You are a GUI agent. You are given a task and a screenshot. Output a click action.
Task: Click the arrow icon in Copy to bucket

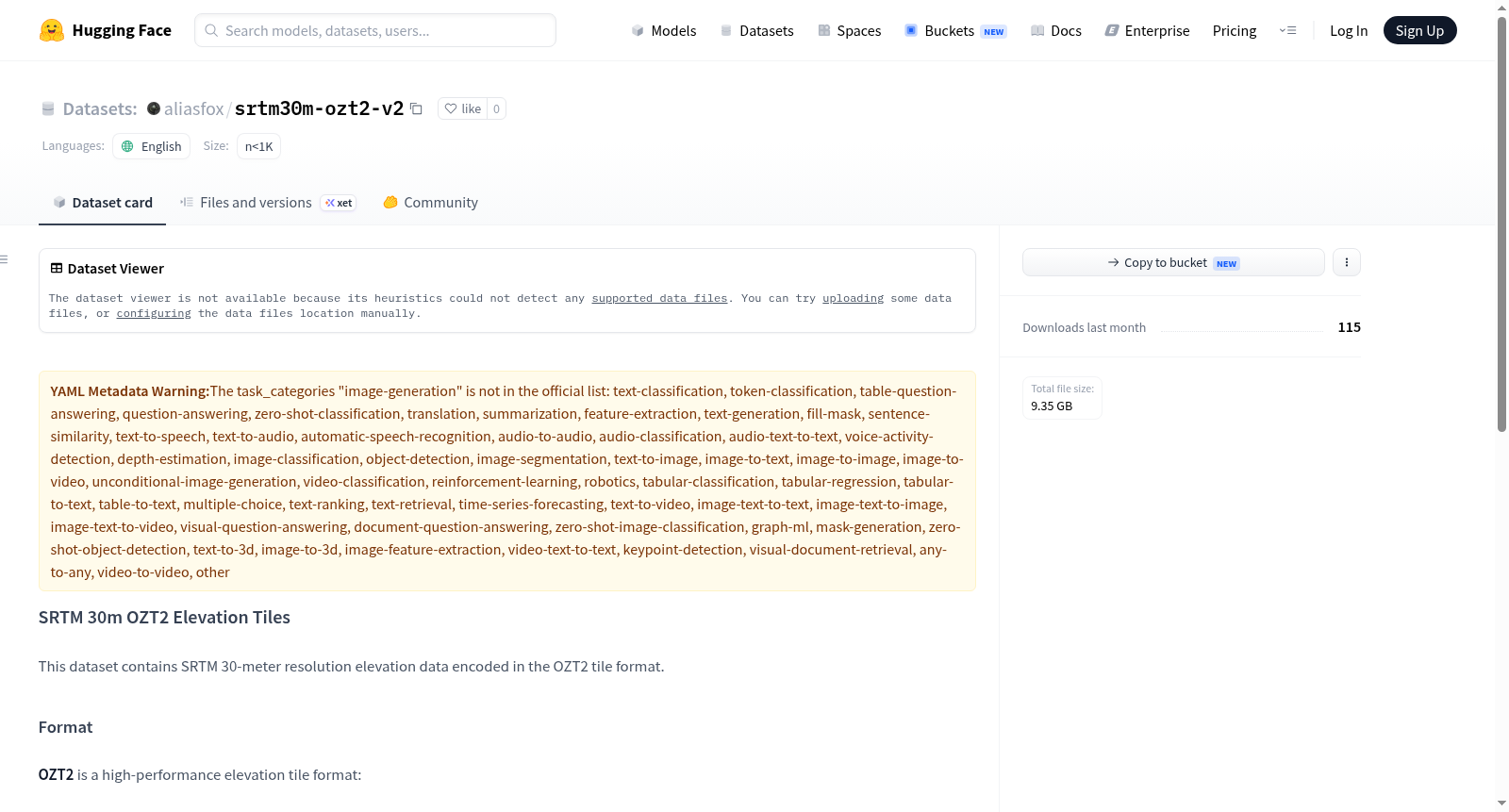[x=1113, y=262]
